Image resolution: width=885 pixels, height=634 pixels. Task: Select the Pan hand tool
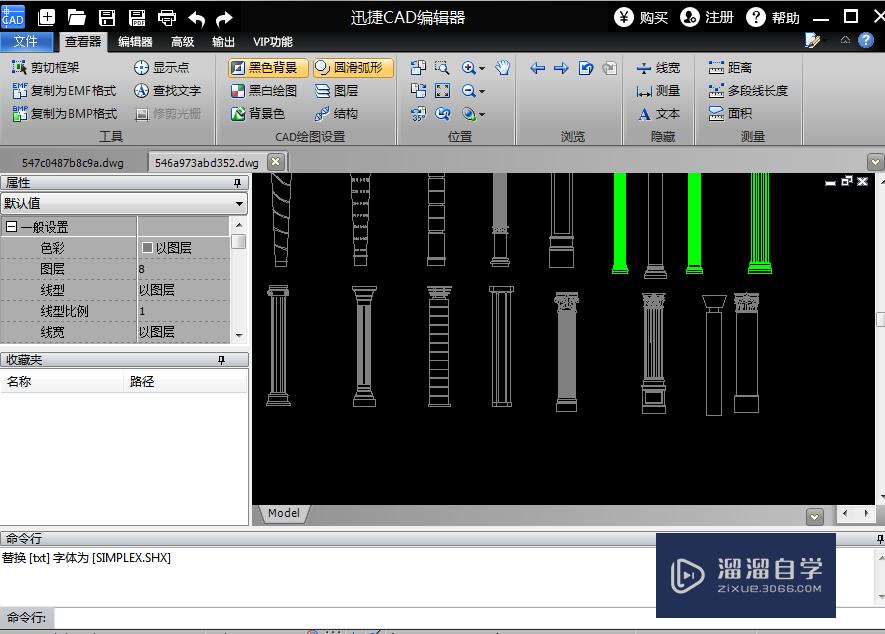(x=503, y=68)
